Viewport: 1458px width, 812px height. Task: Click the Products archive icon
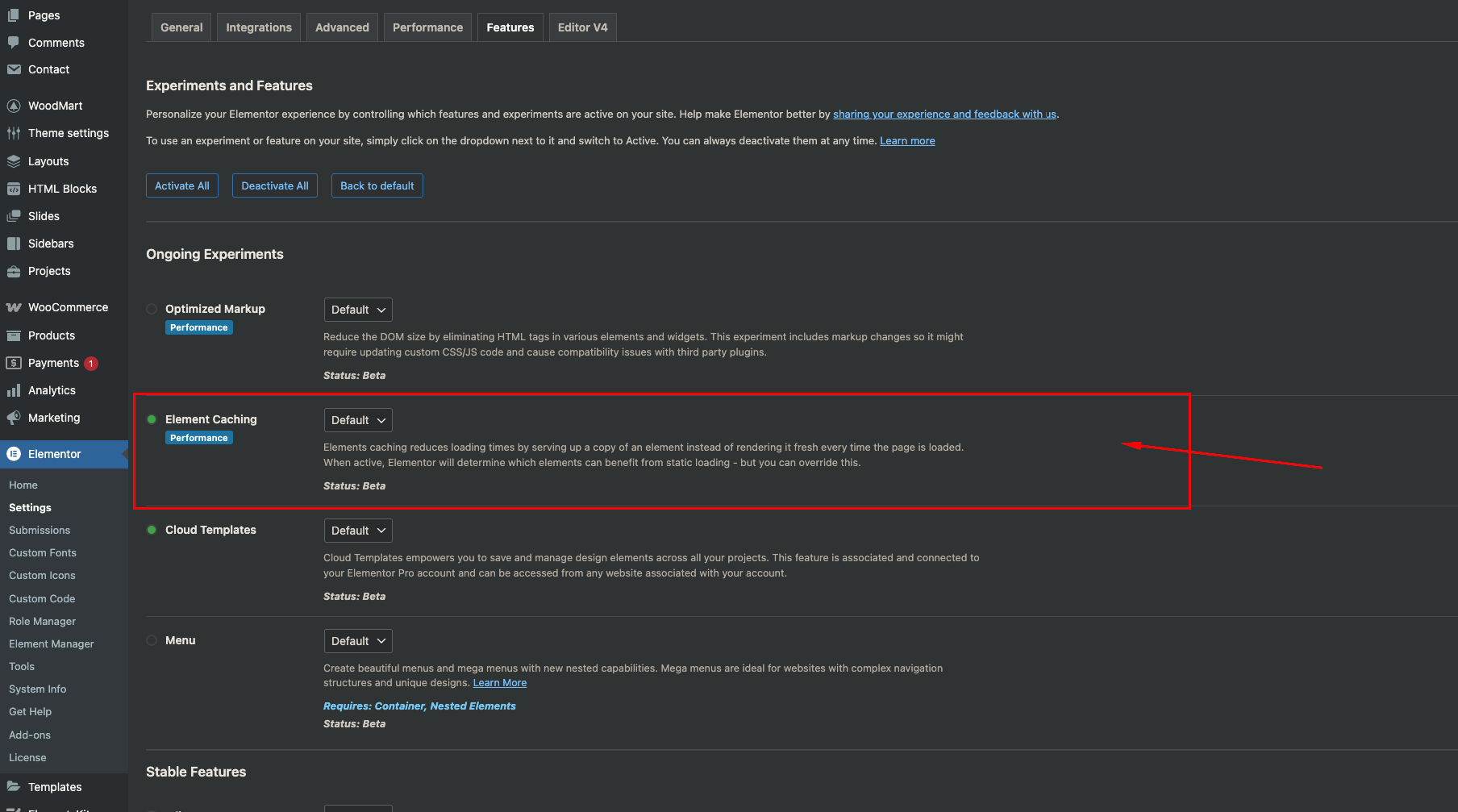[14, 335]
